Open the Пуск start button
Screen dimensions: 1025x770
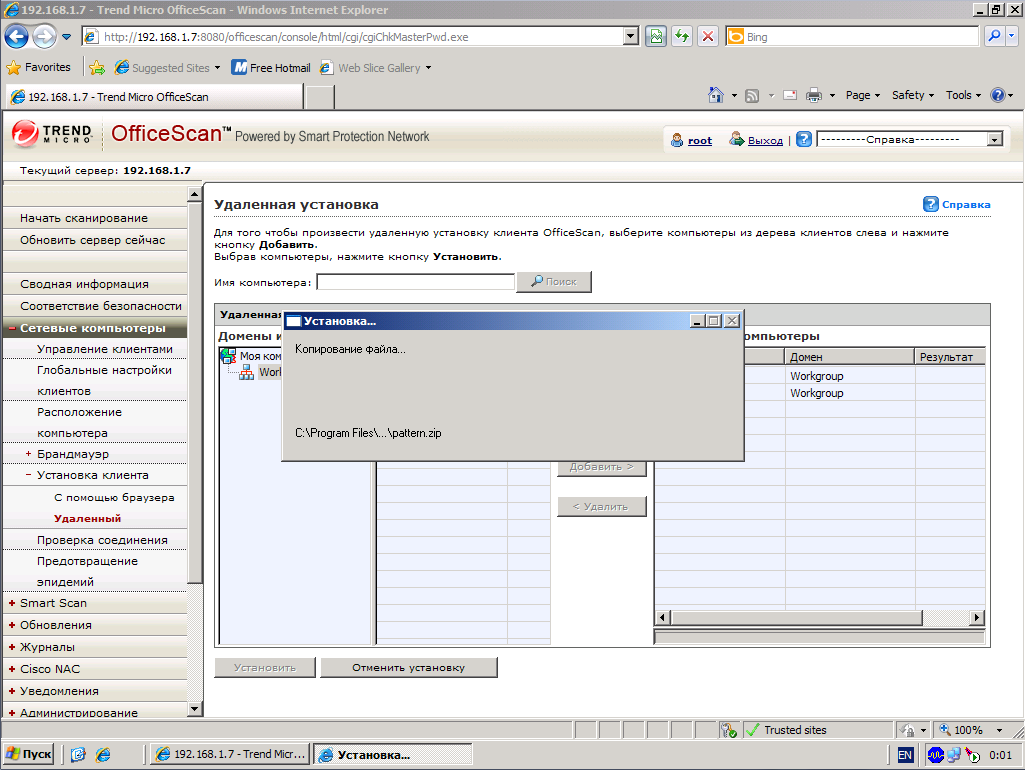pos(29,754)
